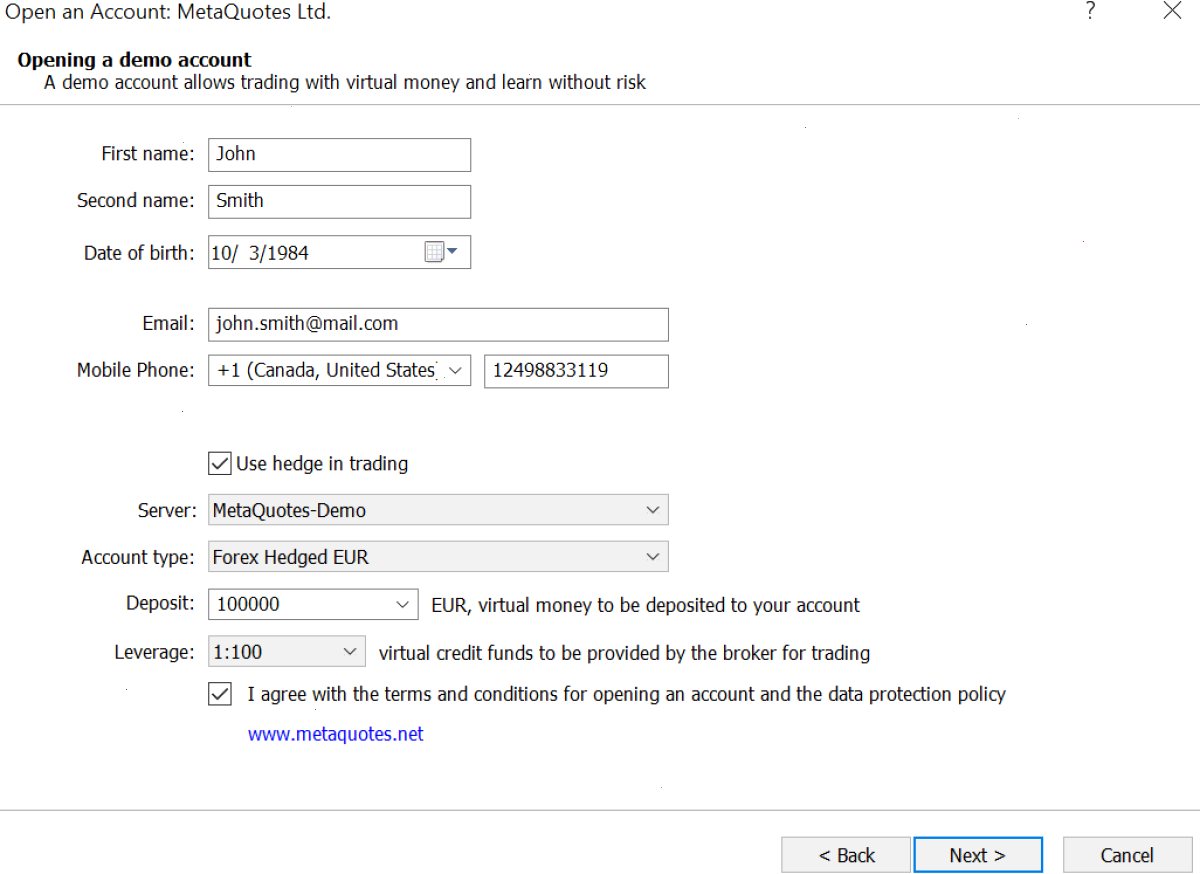Untick the terms and conditions agreement checkbox
Viewport: 1200px width, 874px height.
[x=220, y=694]
